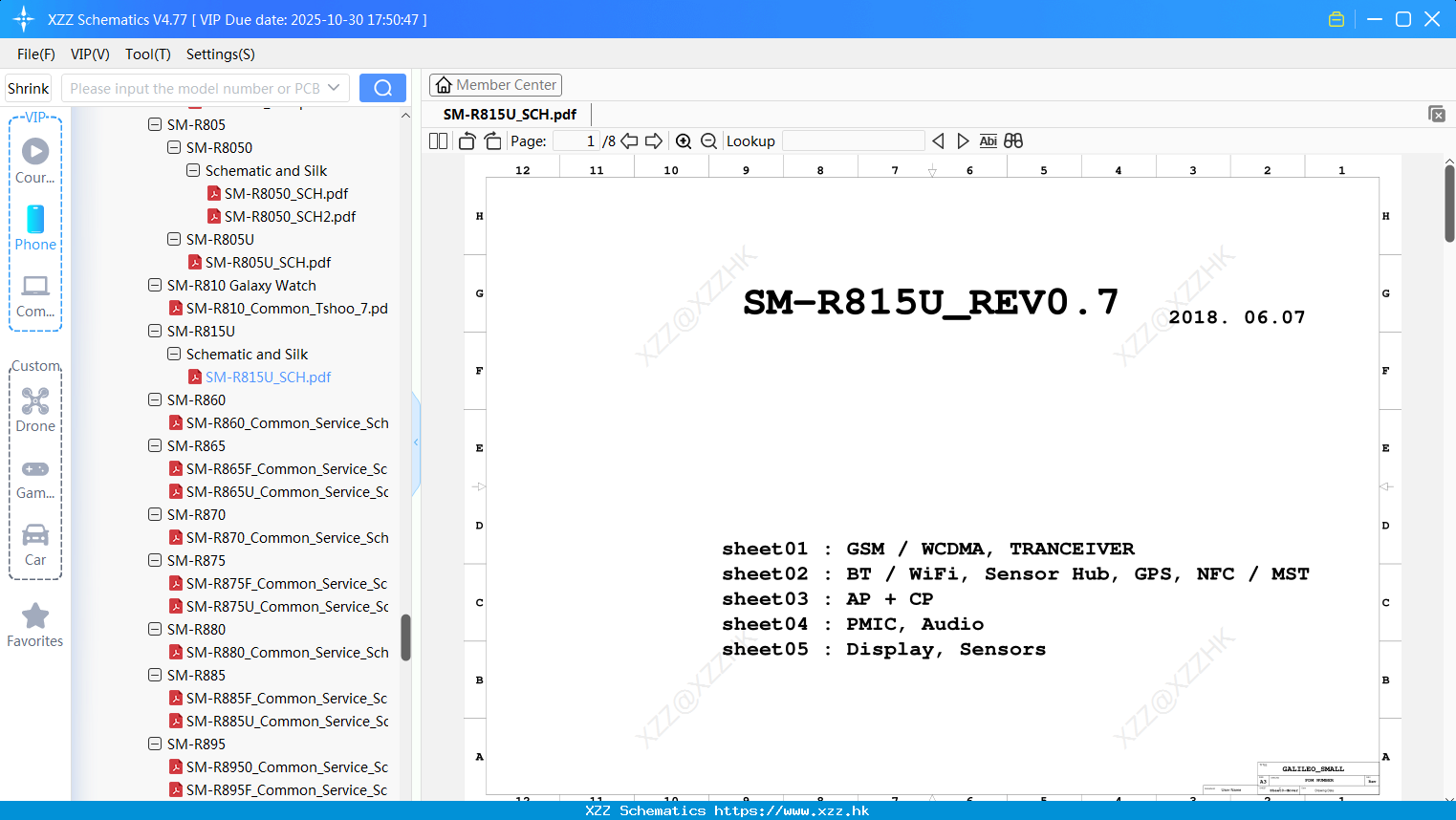Click the Lookup text field

(x=853, y=141)
